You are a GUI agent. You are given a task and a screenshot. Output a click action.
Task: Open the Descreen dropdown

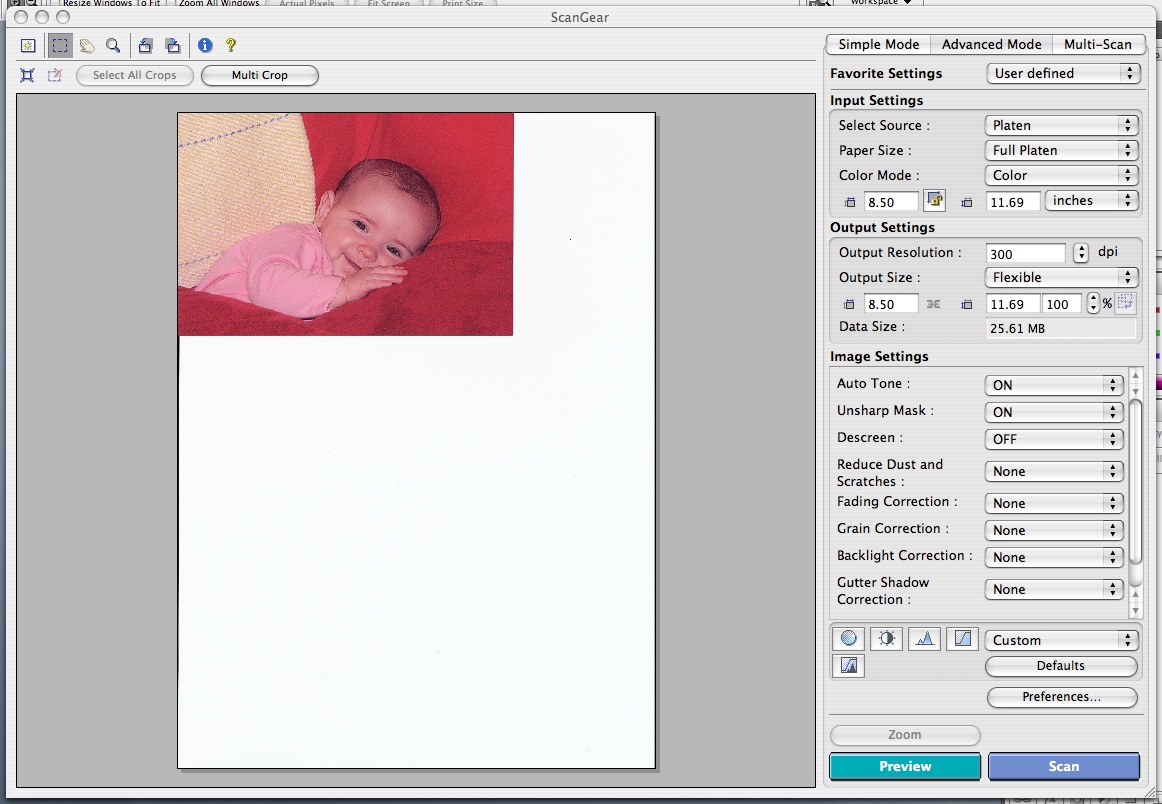coord(1054,439)
